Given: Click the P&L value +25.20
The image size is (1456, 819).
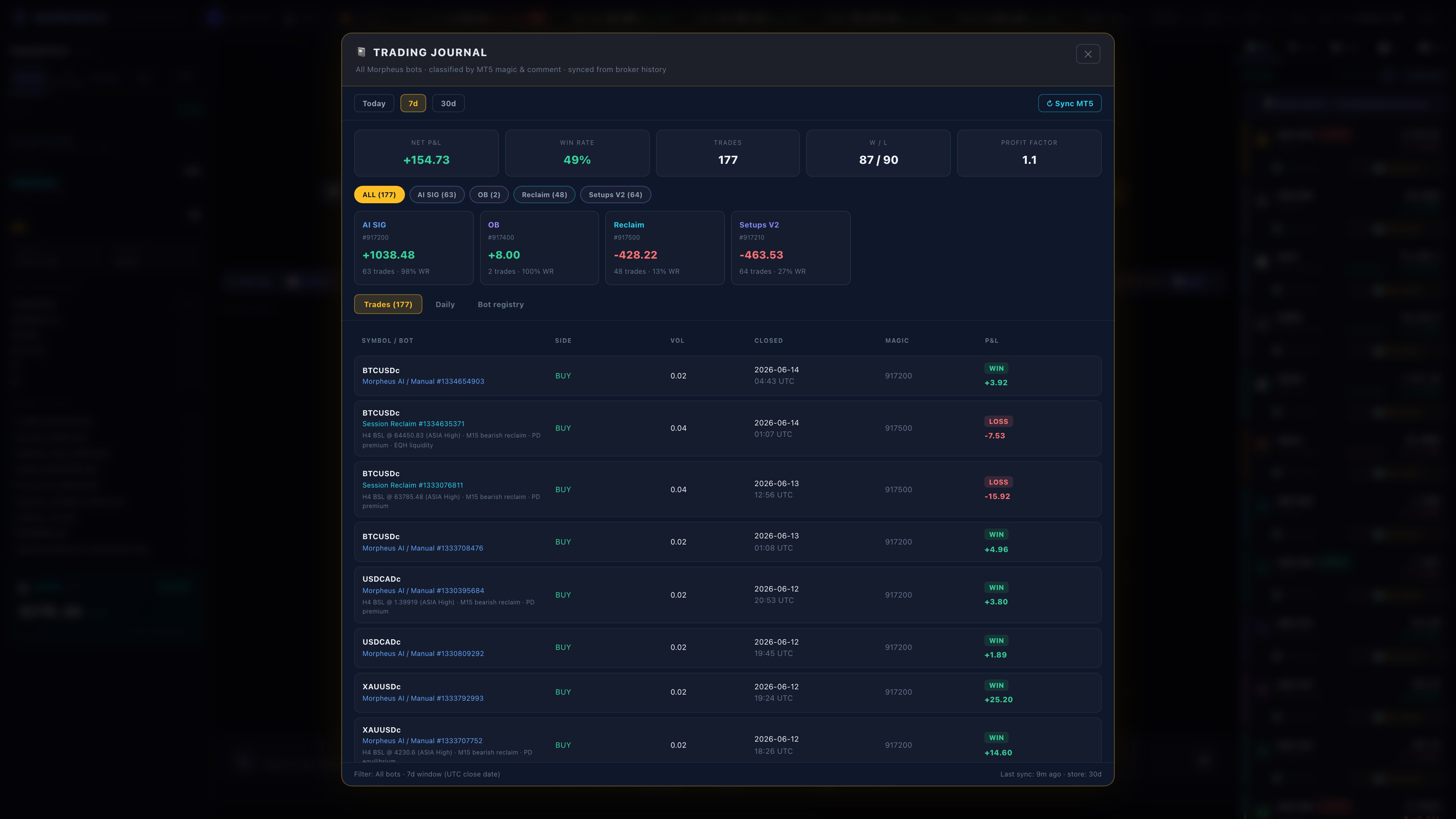Looking at the screenshot, I should point(998,700).
